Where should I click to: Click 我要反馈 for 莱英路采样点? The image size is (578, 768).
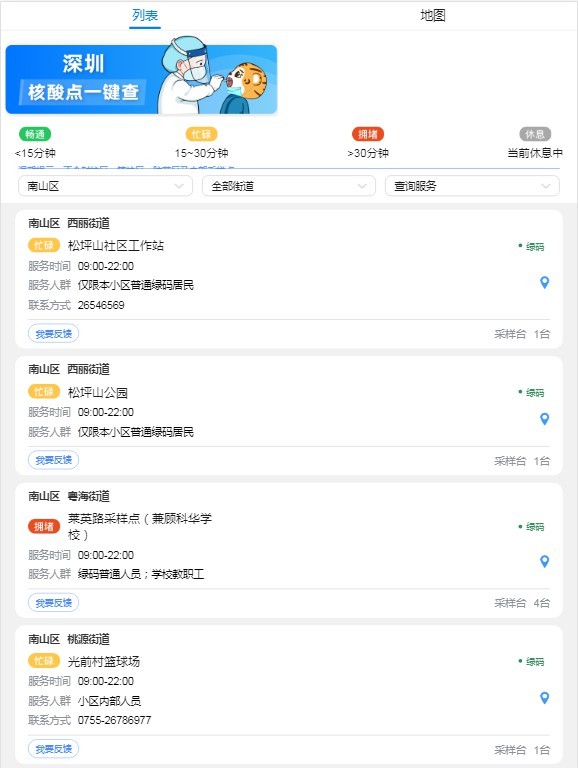coord(53,603)
